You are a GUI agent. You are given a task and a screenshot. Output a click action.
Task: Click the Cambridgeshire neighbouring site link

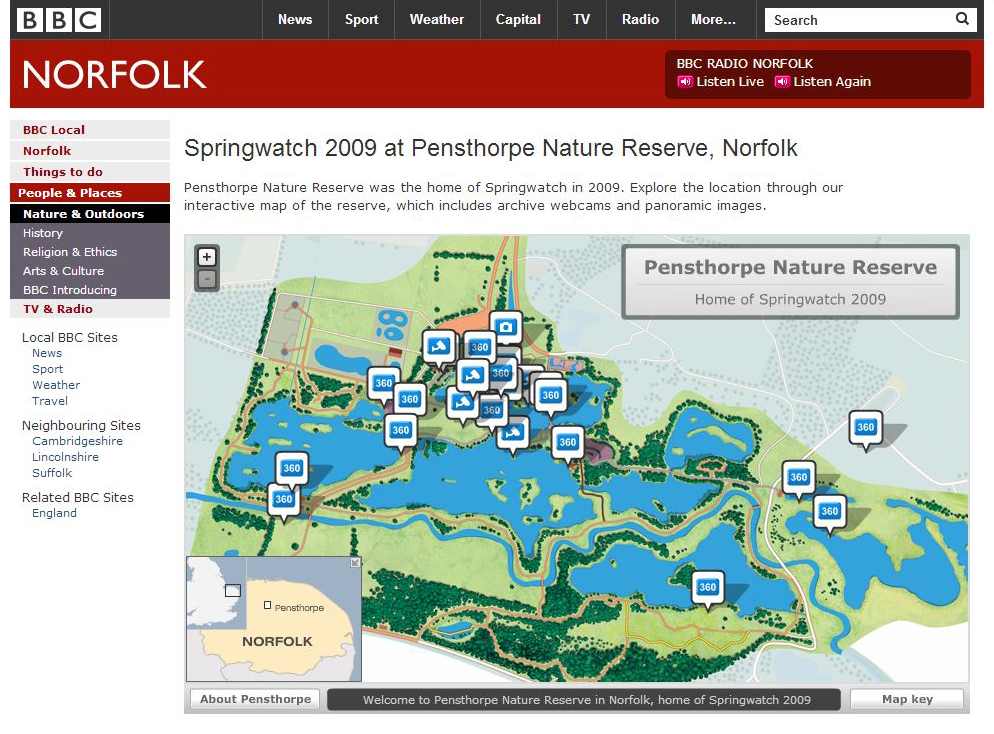click(77, 441)
